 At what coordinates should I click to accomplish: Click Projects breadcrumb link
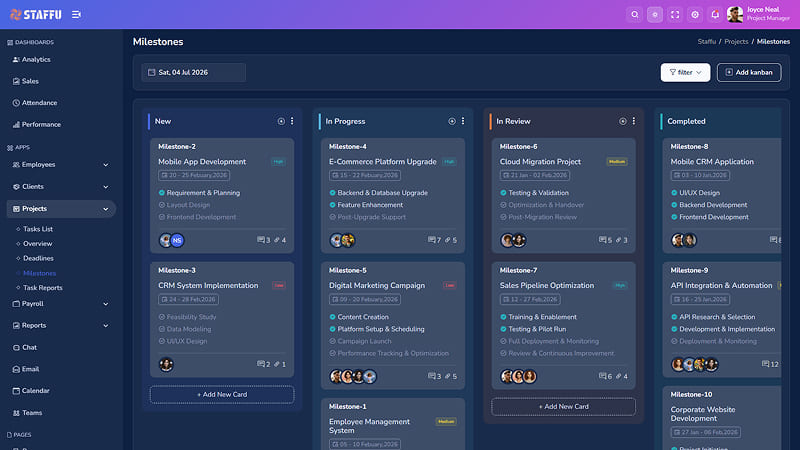736,42
